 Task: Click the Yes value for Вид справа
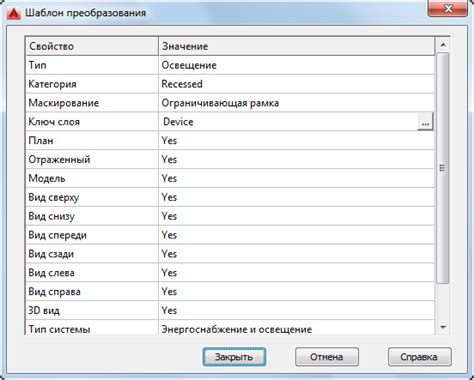click(x=297, y=292)
